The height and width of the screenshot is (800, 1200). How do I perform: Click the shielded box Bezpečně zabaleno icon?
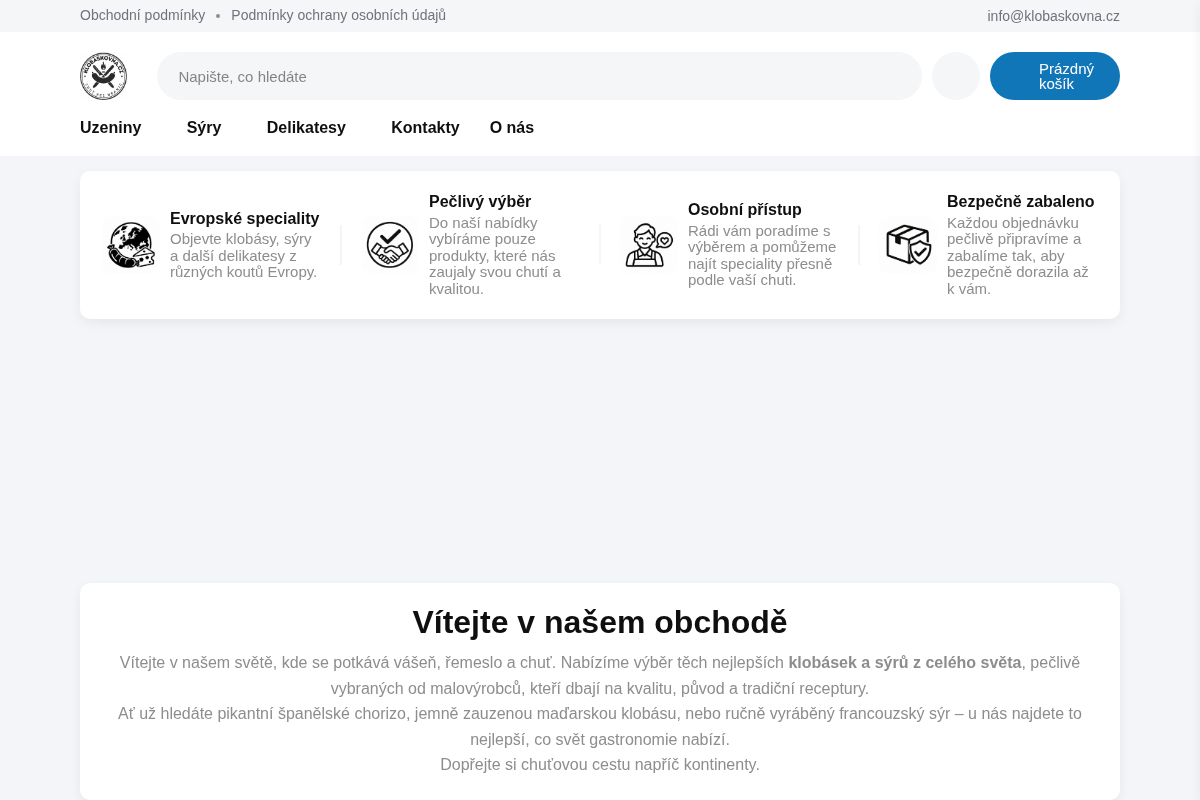(908, 245)
